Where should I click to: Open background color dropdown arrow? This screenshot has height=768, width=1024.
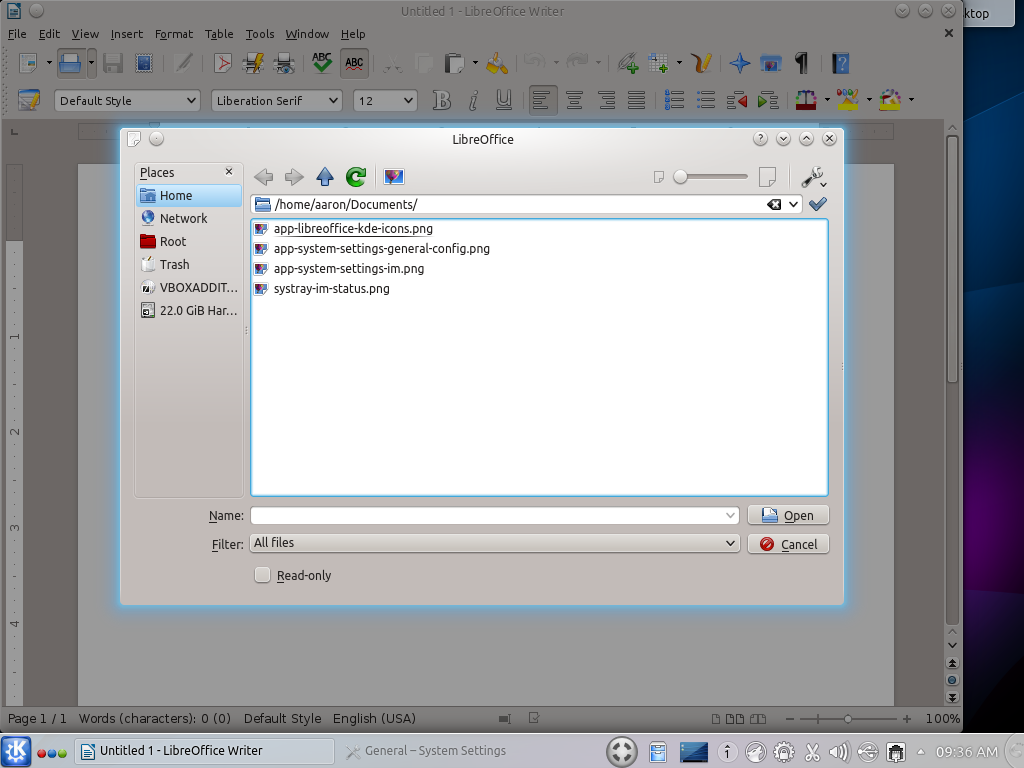[911, 100]
